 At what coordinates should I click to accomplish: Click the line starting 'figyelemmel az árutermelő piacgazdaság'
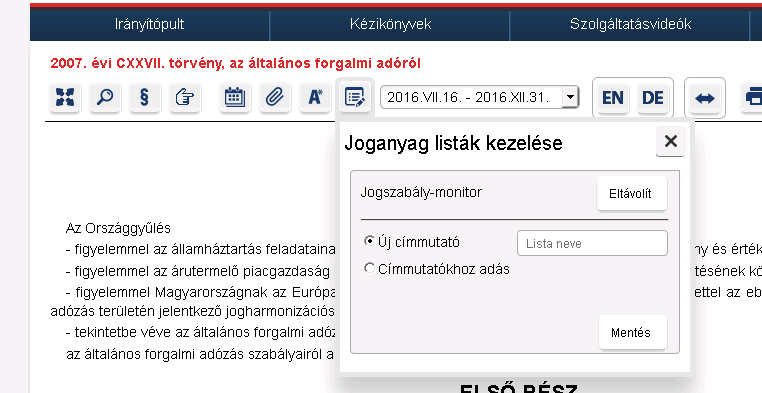tap(198, 271)
